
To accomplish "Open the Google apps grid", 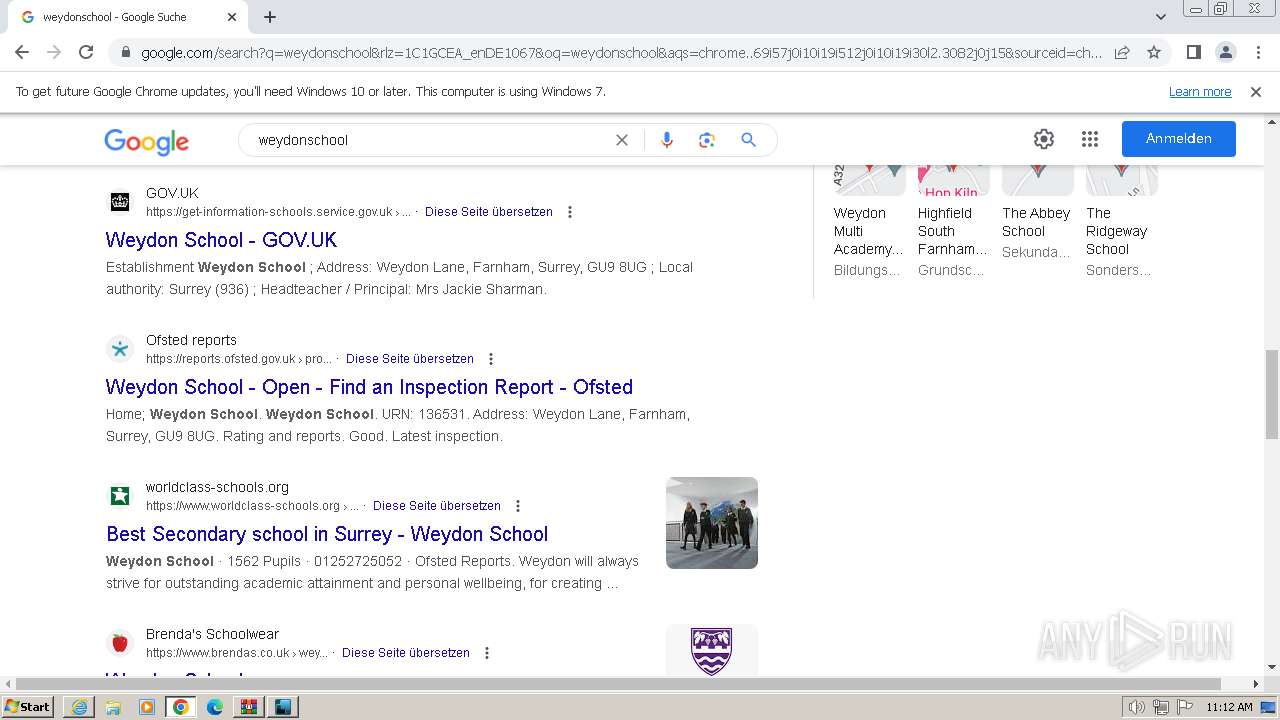I will pyautogui.click(x=1090, y=139).
